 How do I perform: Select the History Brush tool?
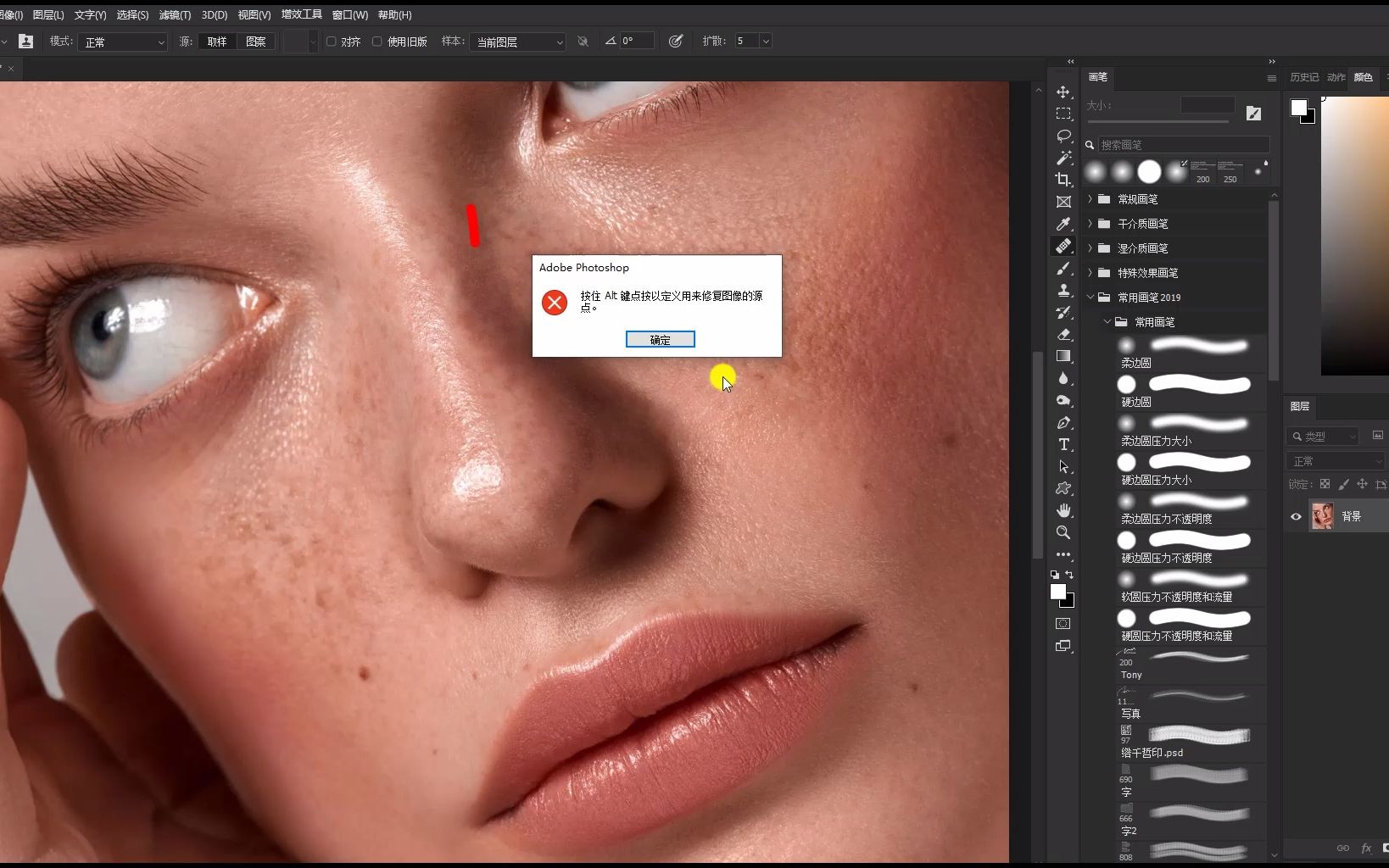pos(1063,312)
